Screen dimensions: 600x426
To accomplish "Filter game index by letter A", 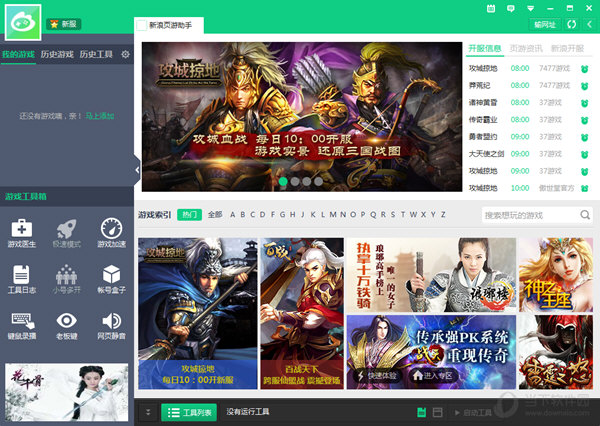I will click(x=232, y=215).
